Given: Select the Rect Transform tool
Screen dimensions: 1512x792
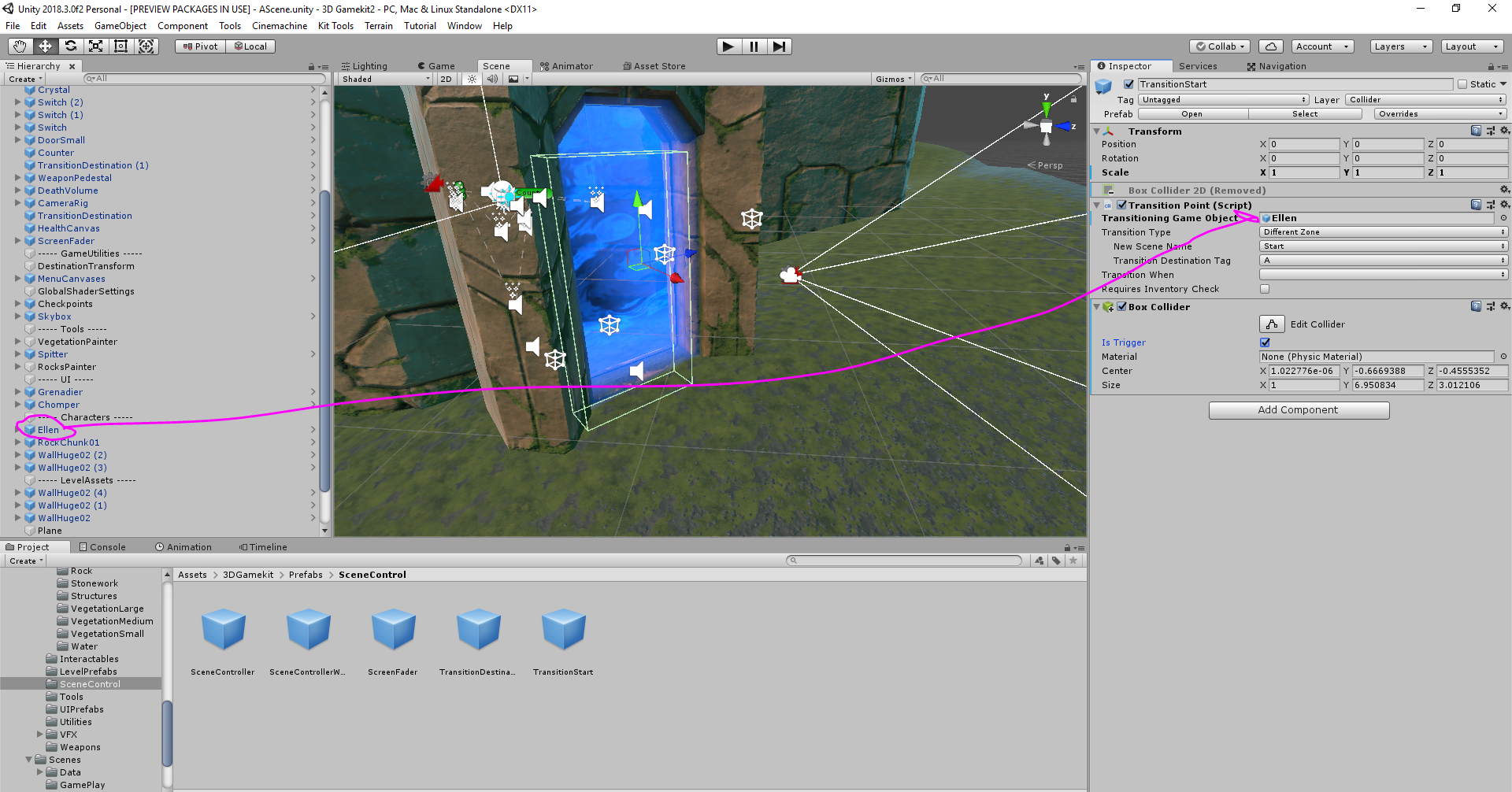Looking at the screenshot, I should point(120,46).
